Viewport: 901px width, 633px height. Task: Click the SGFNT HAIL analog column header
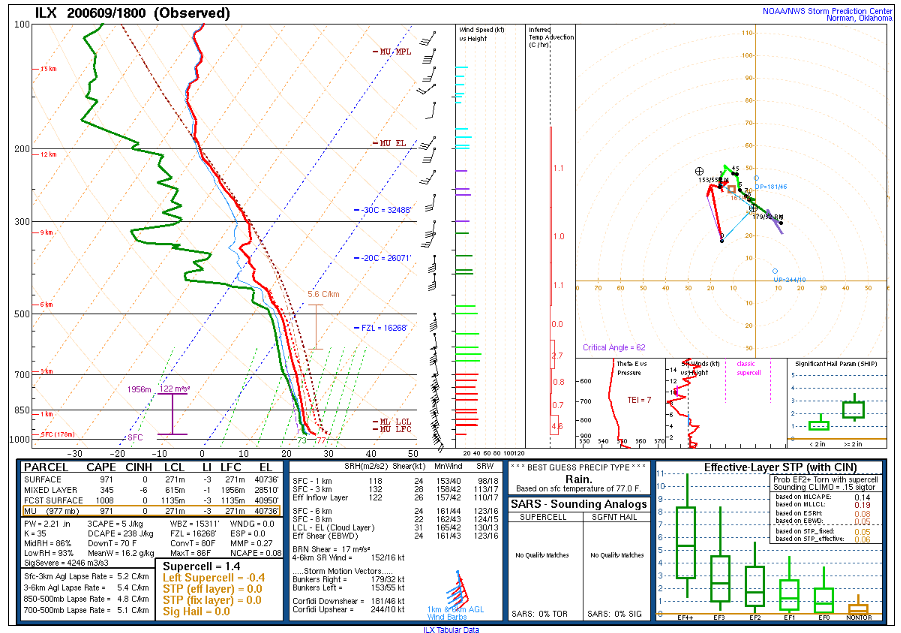coord(617,517)
